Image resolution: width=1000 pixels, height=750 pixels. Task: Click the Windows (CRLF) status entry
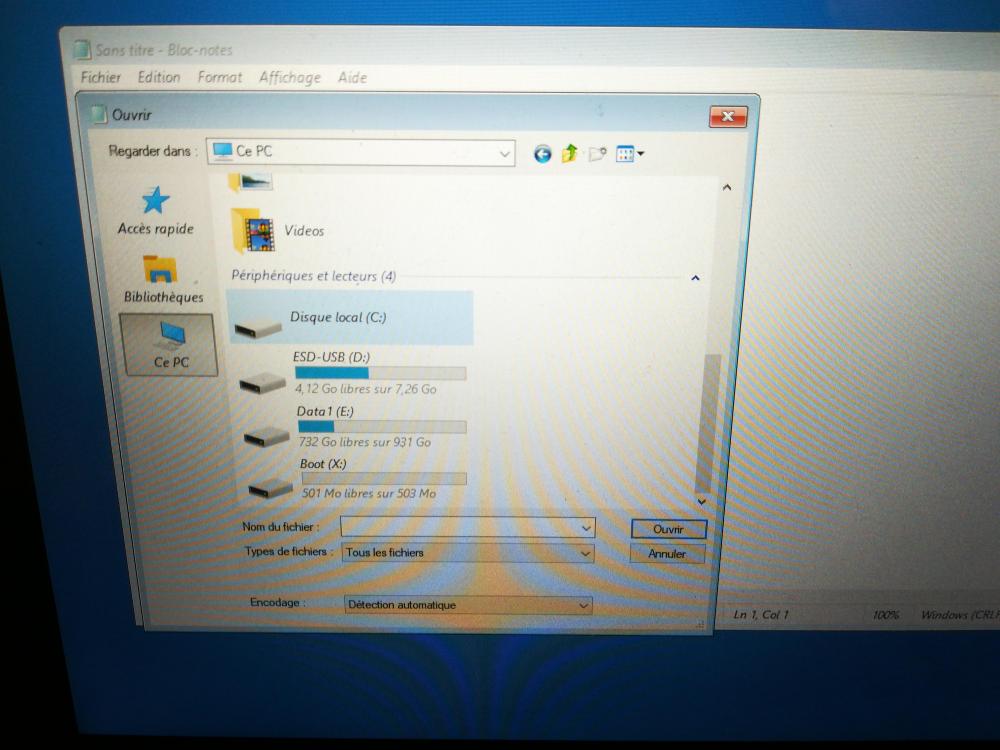click(x=959, y=615)
